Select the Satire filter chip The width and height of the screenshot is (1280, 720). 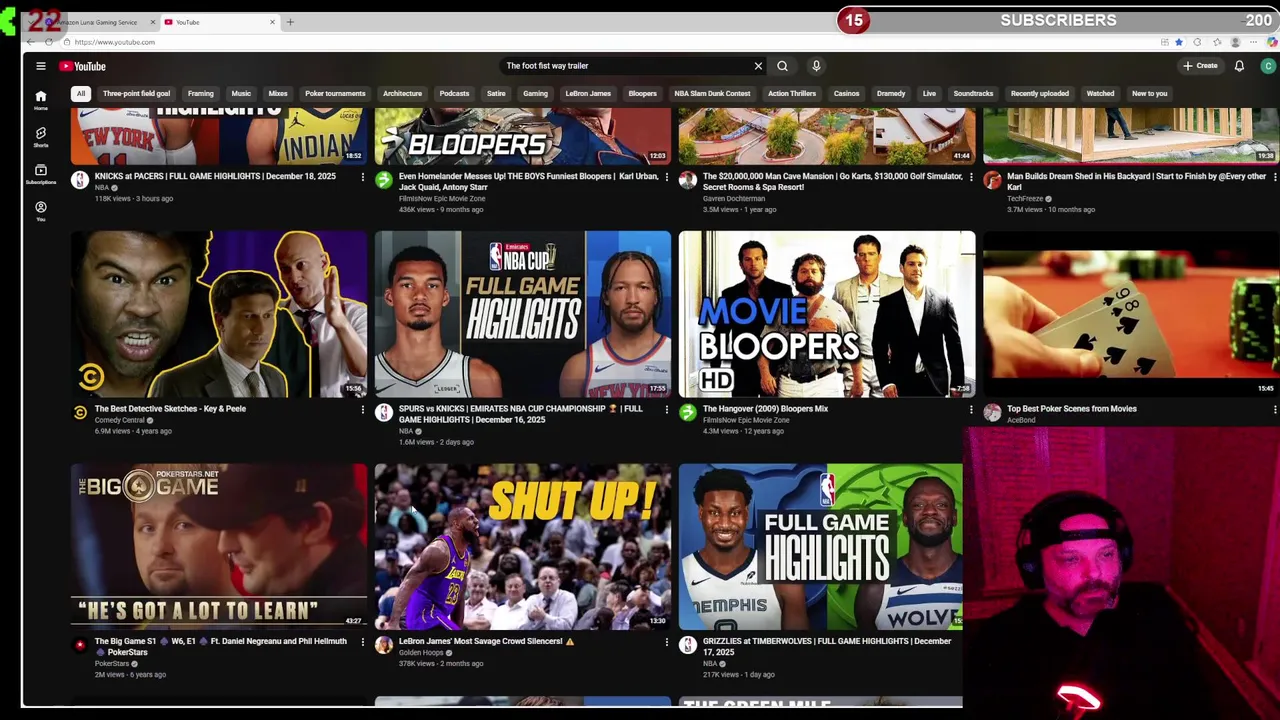point(496,94)
